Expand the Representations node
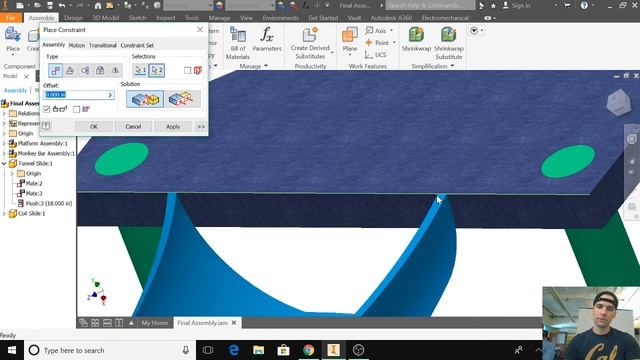Screen dimensions: 640x360 (x=4, y=123)
